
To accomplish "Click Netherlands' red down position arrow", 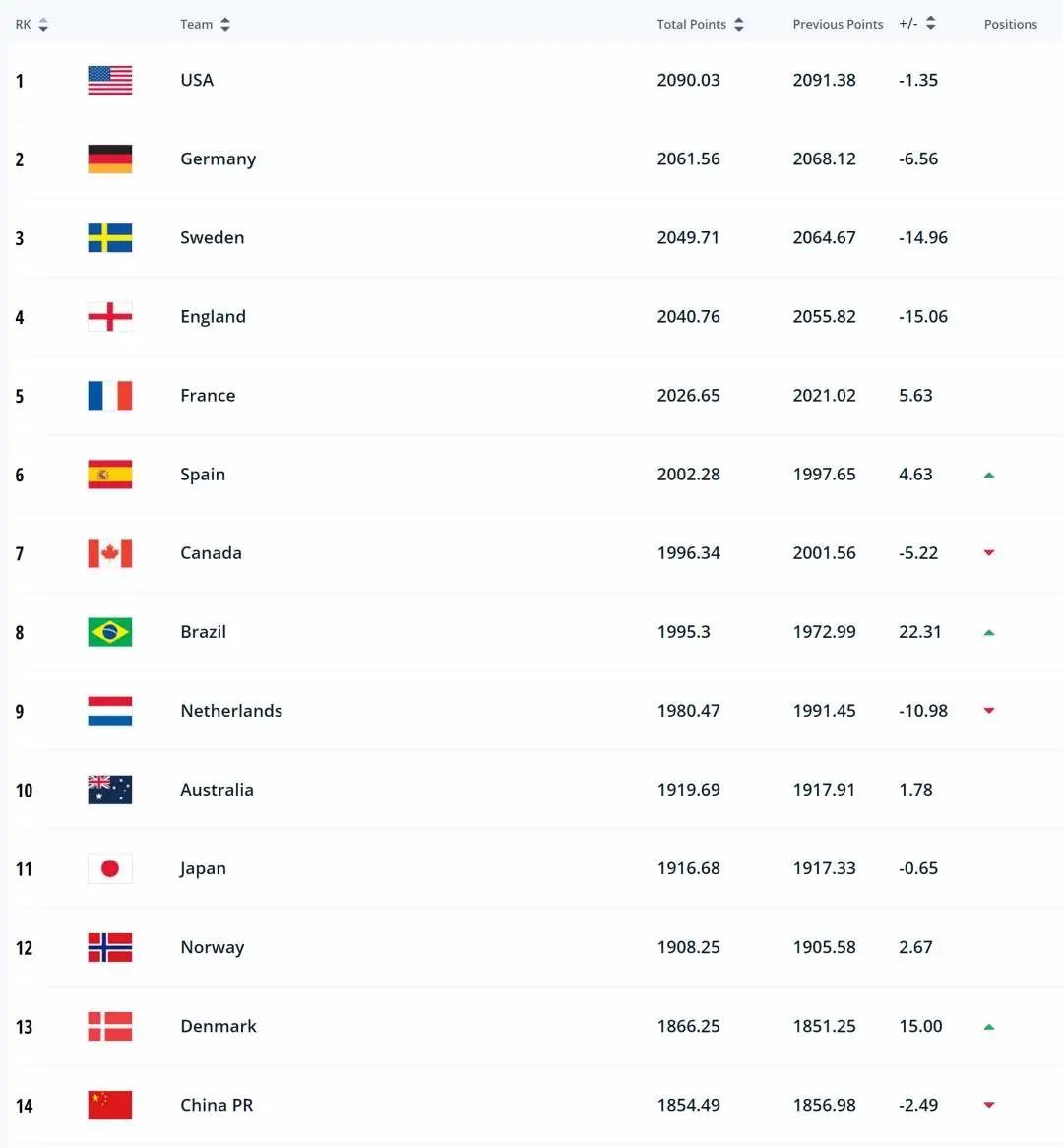I will coord(989,710).
